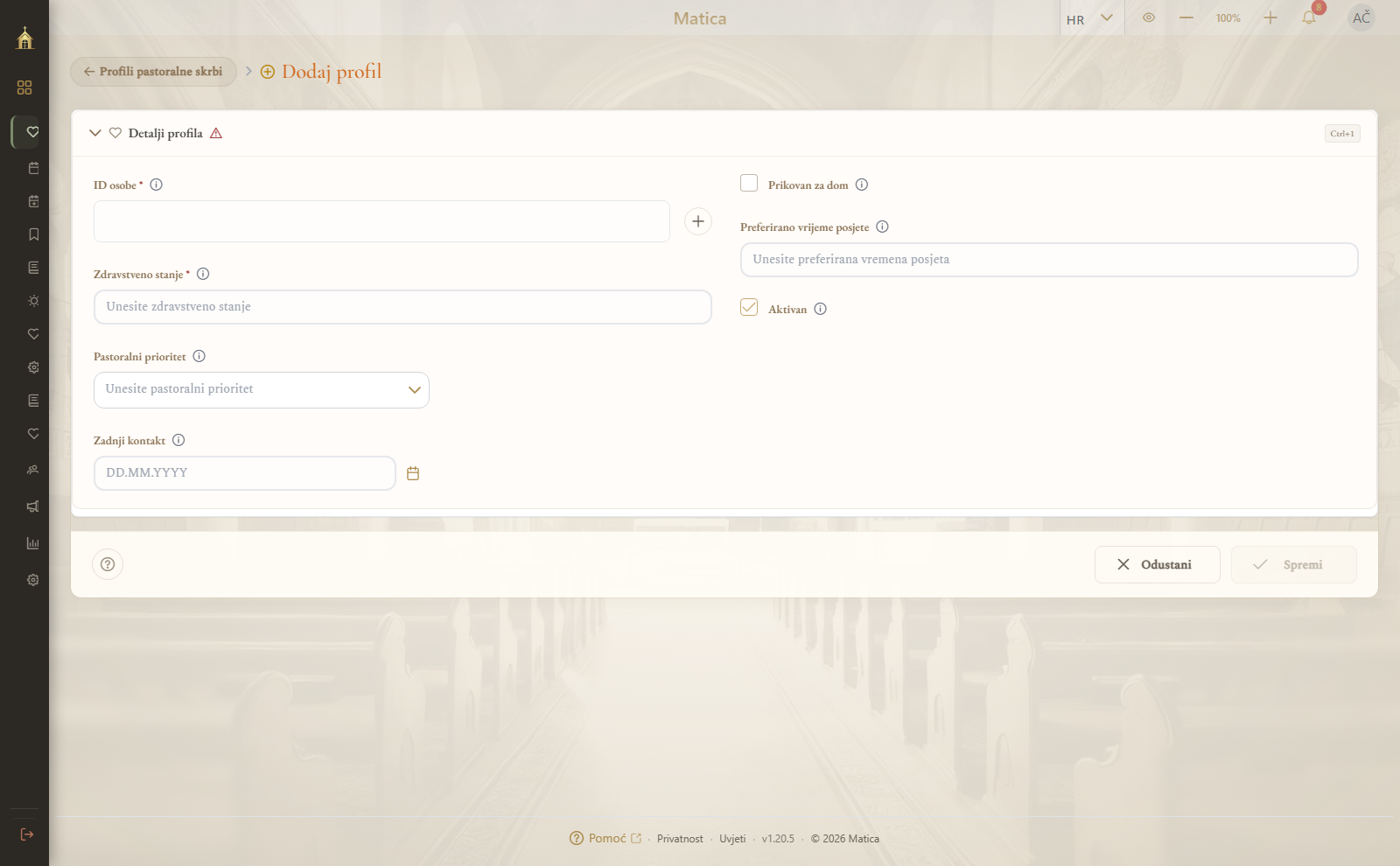Viewport: 1400px width, 866px height.
Task: Open the AČ user avatar menu
Action: (1361, 17)
